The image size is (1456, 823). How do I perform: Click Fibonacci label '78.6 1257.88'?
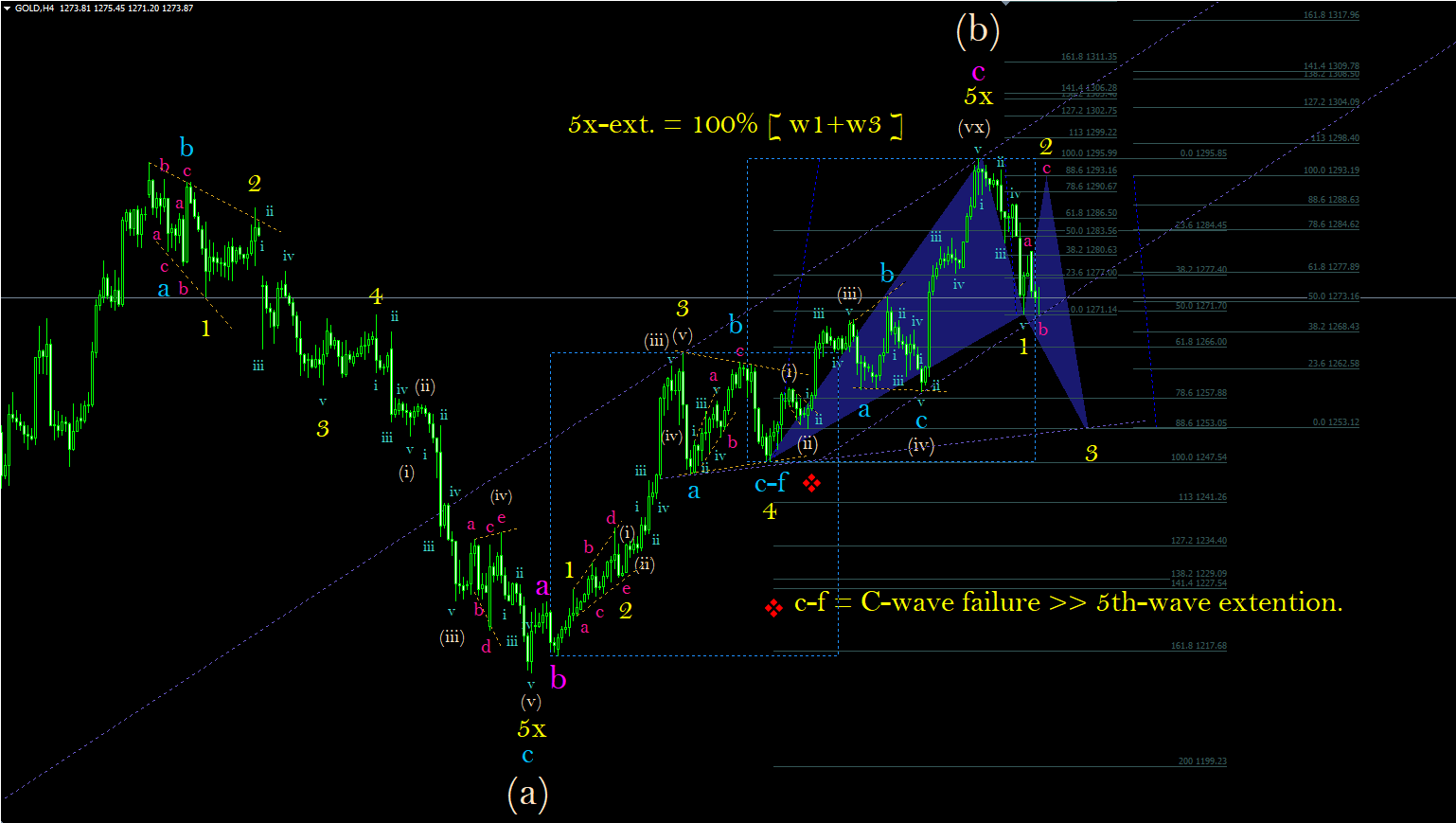coord(1200,393)
